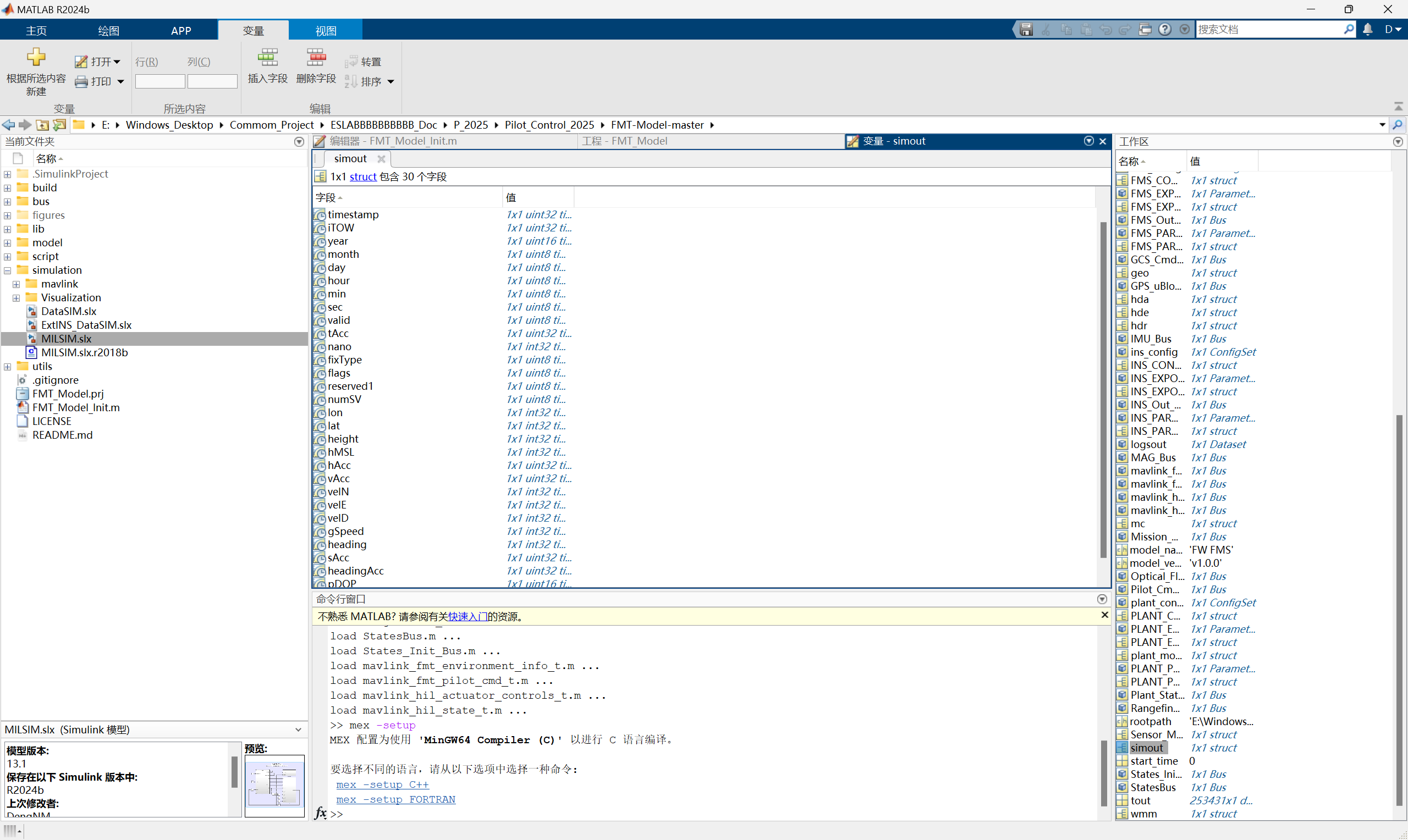Click the Undo icon in quick access toolbar

pyautogui.click(x=1105, y=30)
